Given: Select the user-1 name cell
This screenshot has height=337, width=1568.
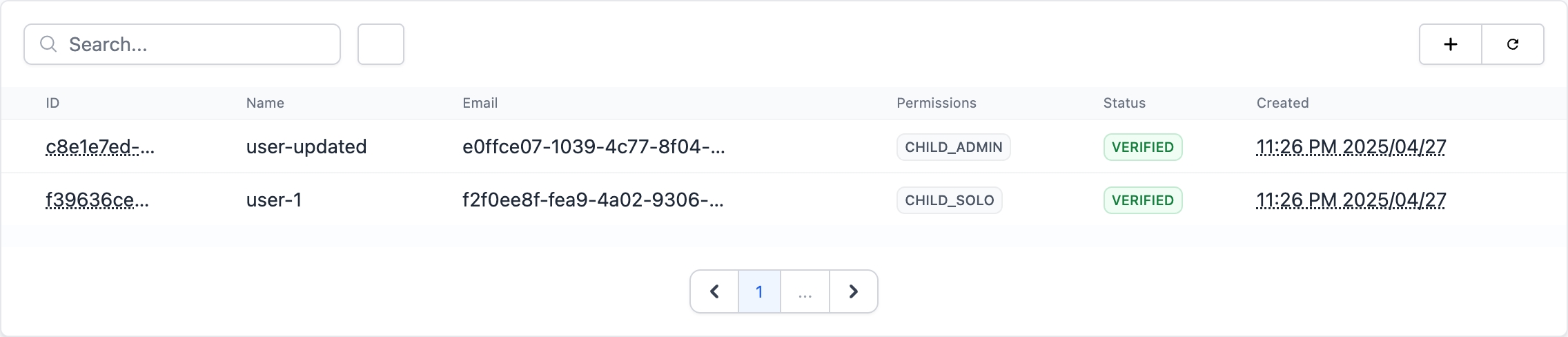Looking at the screenshot, I should [x=274, y=200].
